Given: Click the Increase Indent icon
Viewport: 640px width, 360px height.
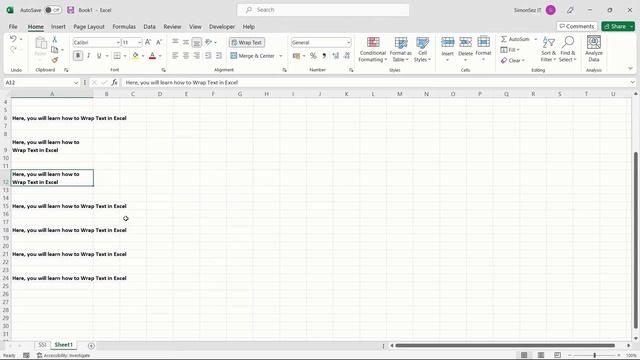Looking at the screenshot, I should point(219,56).
